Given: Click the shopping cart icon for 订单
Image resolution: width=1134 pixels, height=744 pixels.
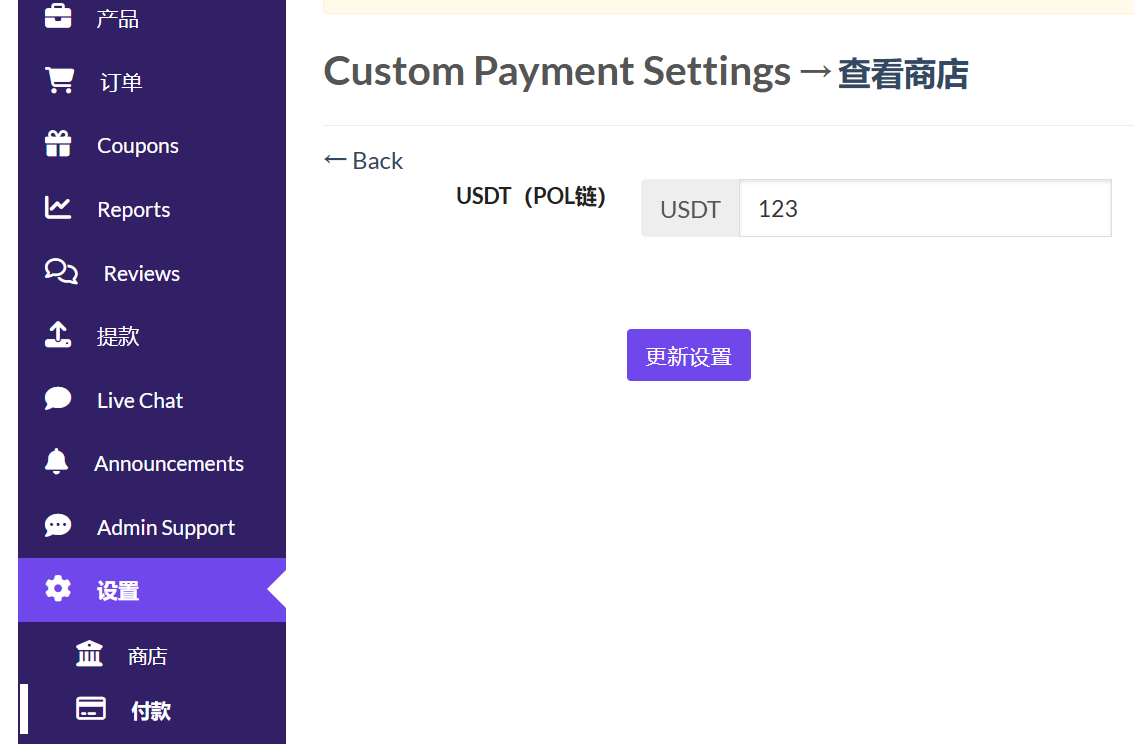Looking at the screenshot, I should click(x=59, y=81).
